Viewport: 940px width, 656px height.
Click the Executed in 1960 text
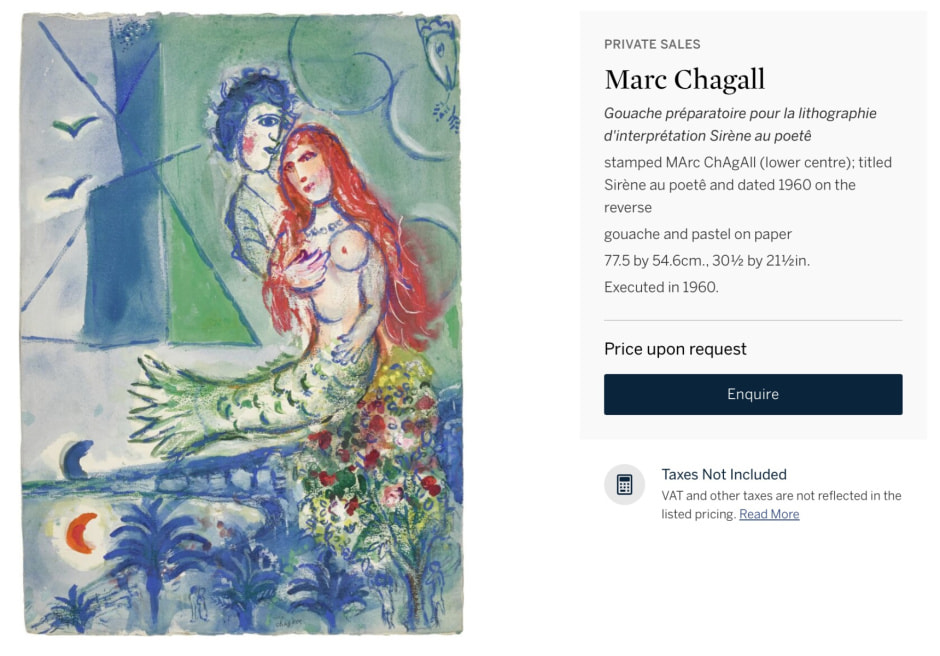point(661,287)
